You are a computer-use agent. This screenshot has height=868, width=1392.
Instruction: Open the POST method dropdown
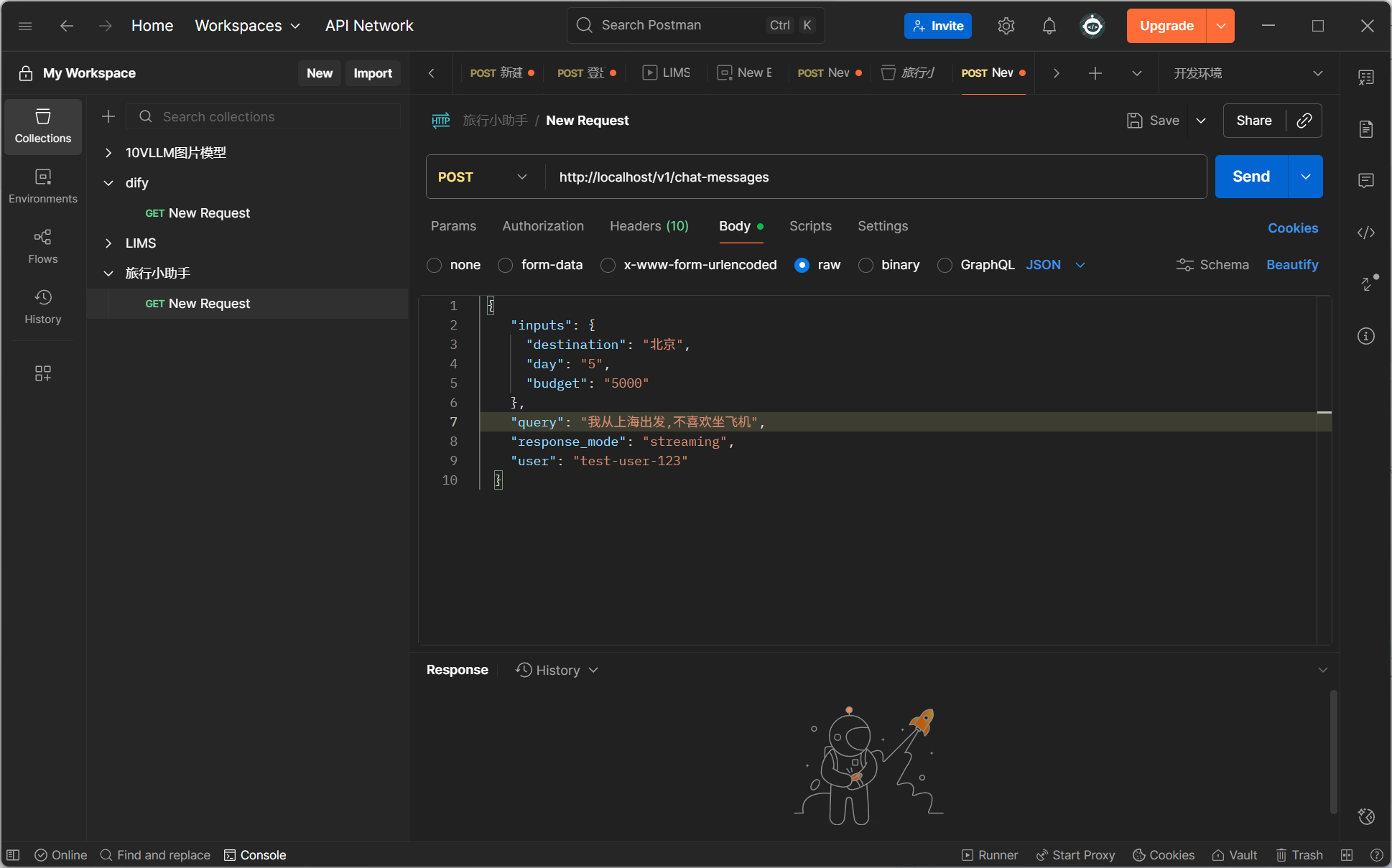pyautogui.click(x=483, y=177)
